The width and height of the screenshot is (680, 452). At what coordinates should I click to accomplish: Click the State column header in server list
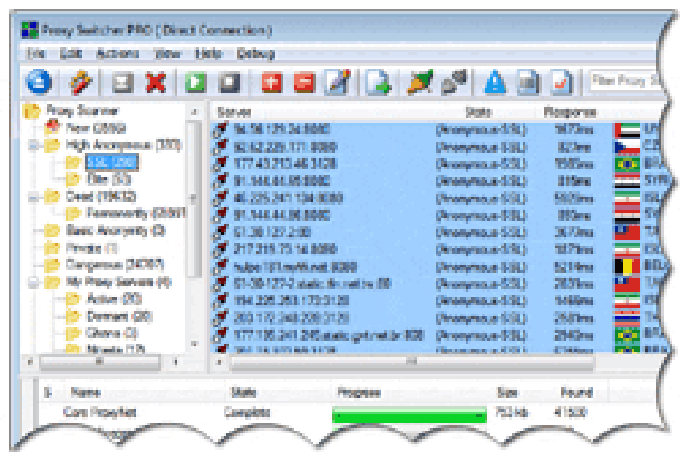480,112
